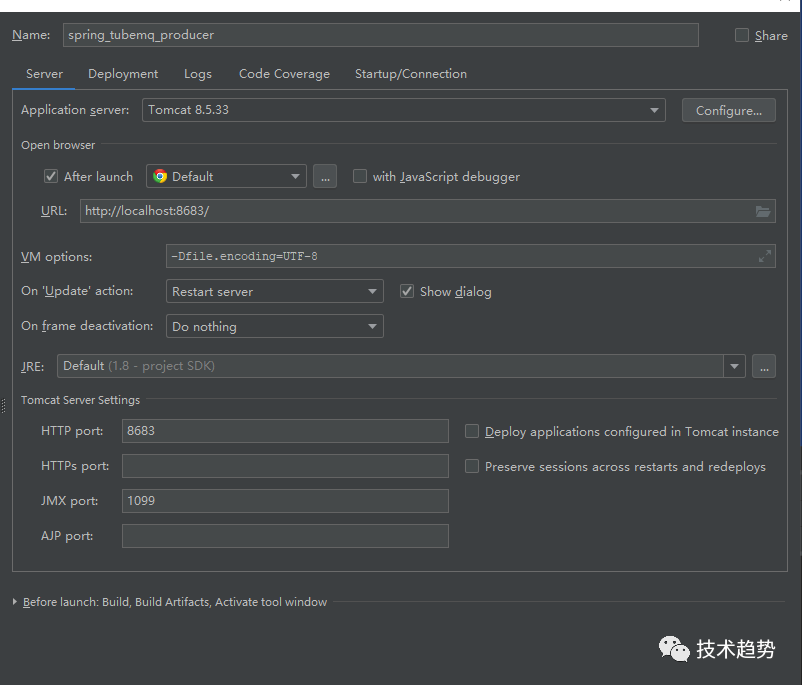Click the JRE Default project SDK field
This screenshot has height=685, width=802.
click(390, 366)
